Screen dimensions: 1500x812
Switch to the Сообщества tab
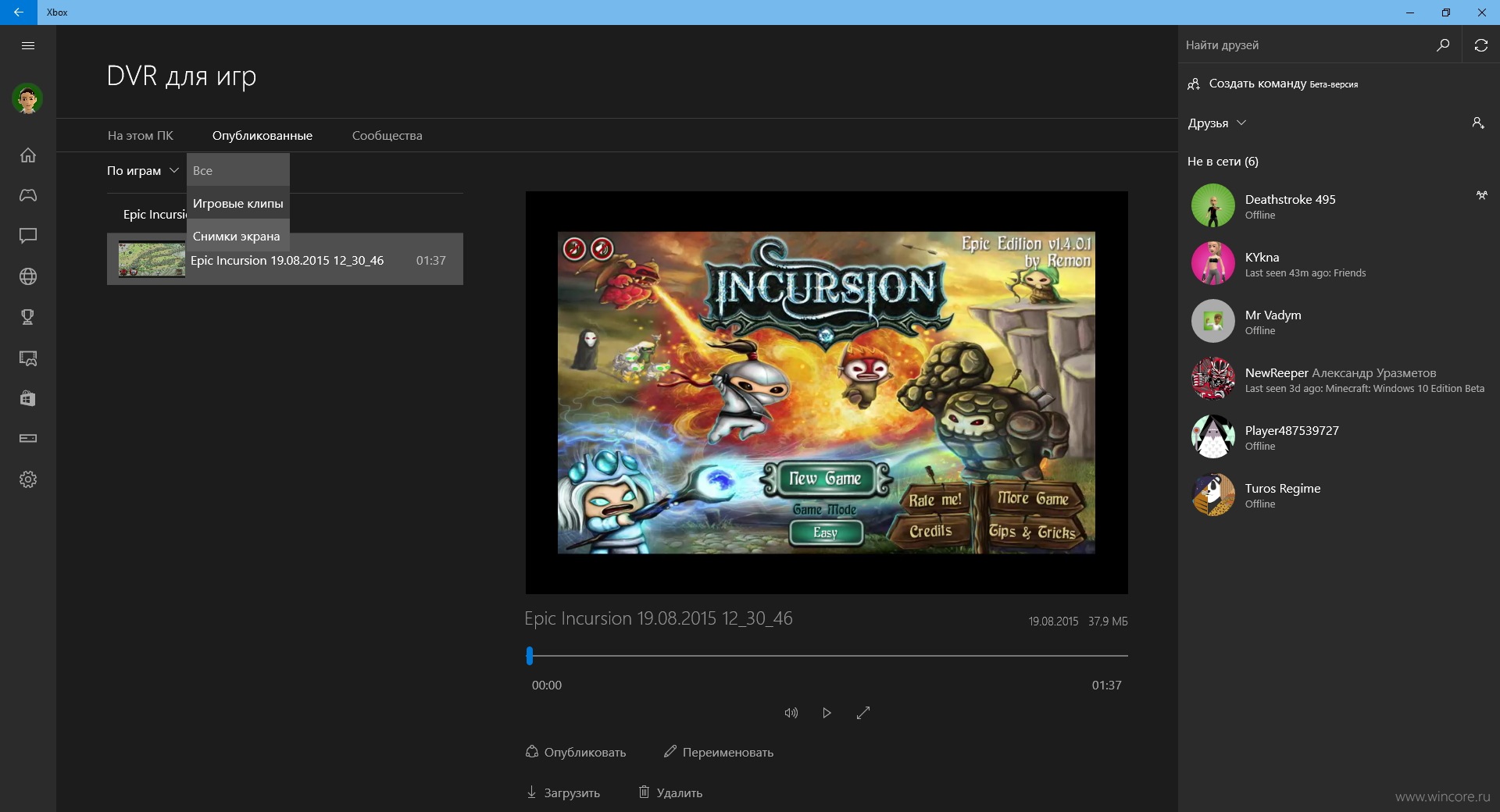[387, 135]
